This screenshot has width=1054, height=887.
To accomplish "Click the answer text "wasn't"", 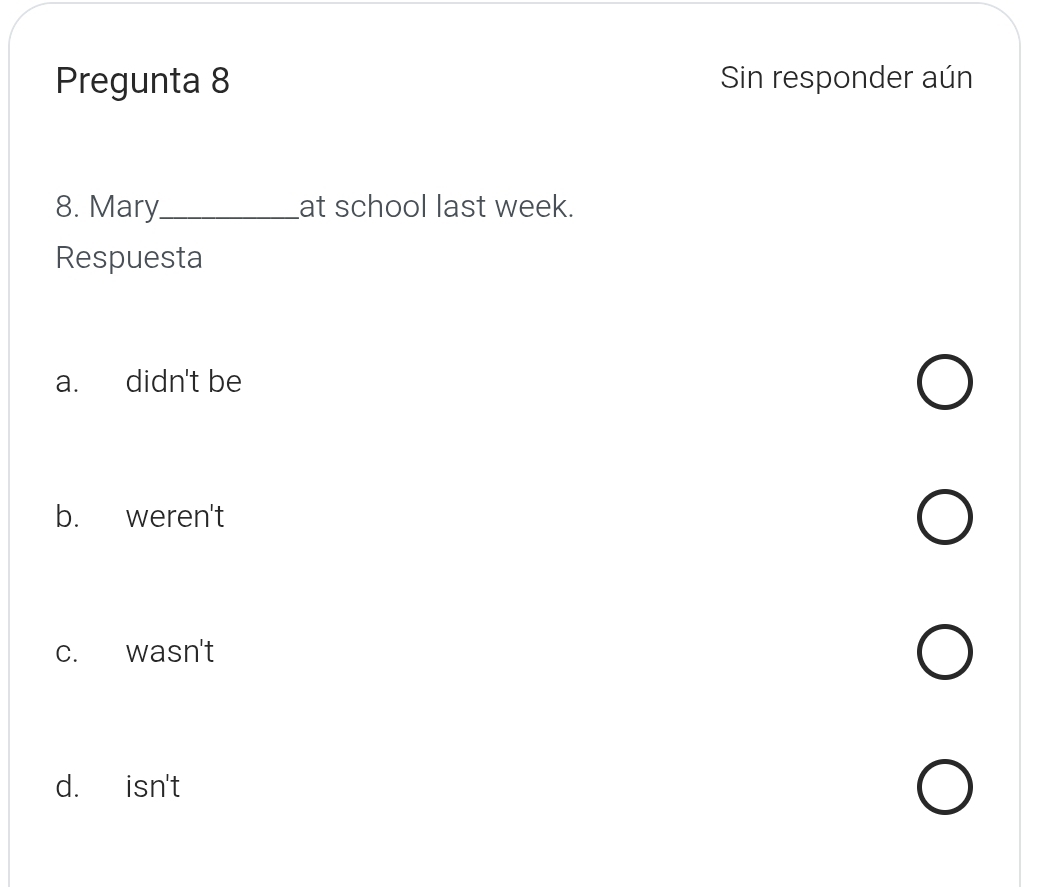I will tap(169, 651).
